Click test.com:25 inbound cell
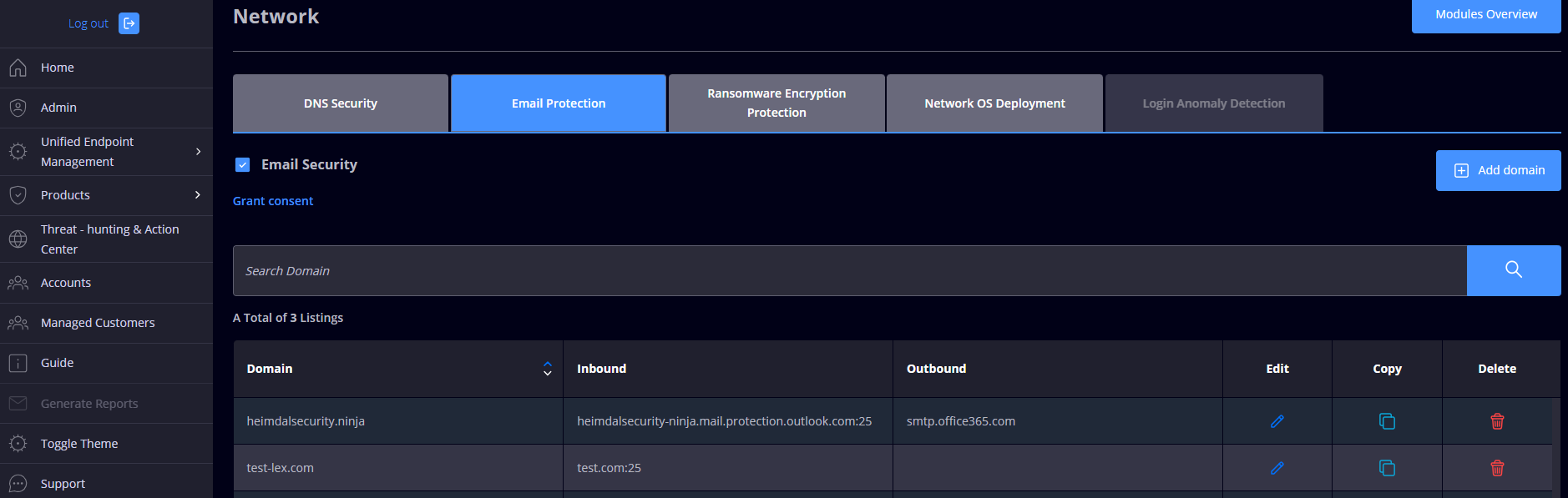 click(728, 468)
